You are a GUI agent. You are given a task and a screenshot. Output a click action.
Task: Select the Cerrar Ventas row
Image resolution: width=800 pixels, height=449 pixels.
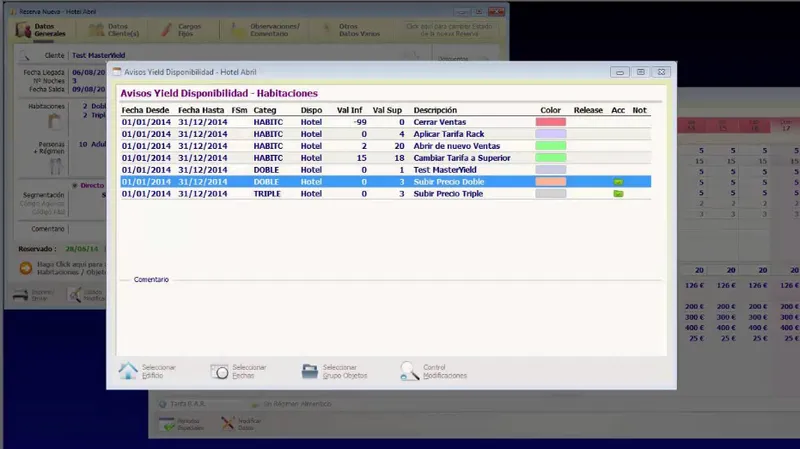[x=386, y=122]
